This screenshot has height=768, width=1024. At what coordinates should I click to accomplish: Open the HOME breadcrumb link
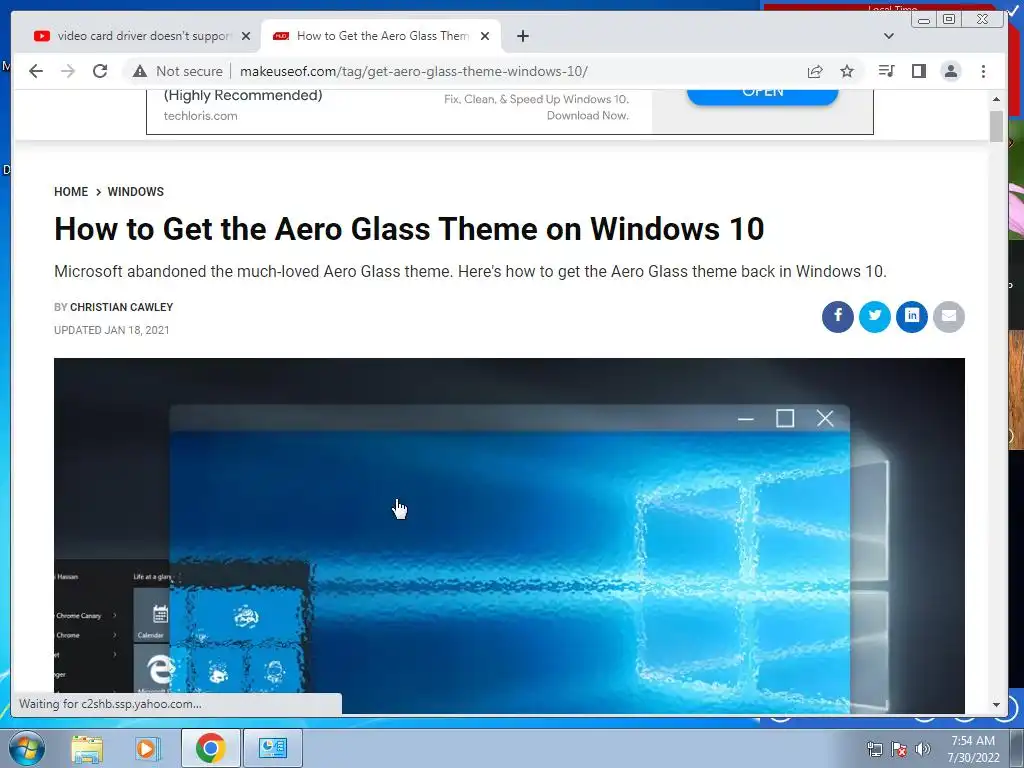71,191
